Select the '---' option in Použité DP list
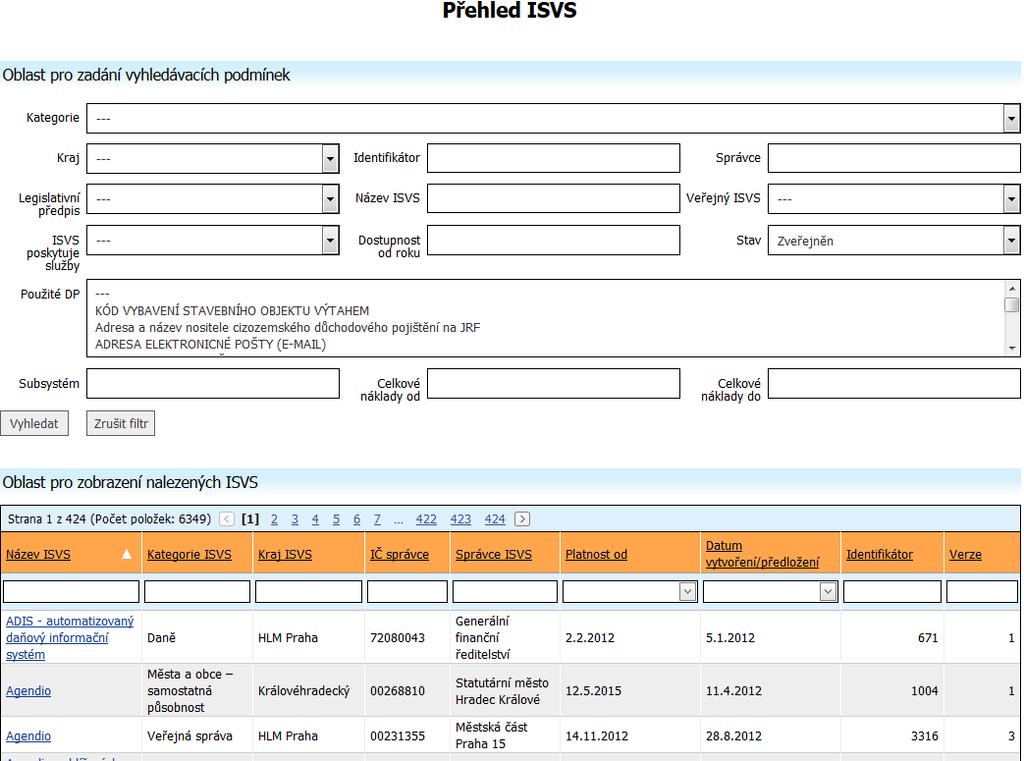Screen dimensions: 1024x761 coord(103,294)
